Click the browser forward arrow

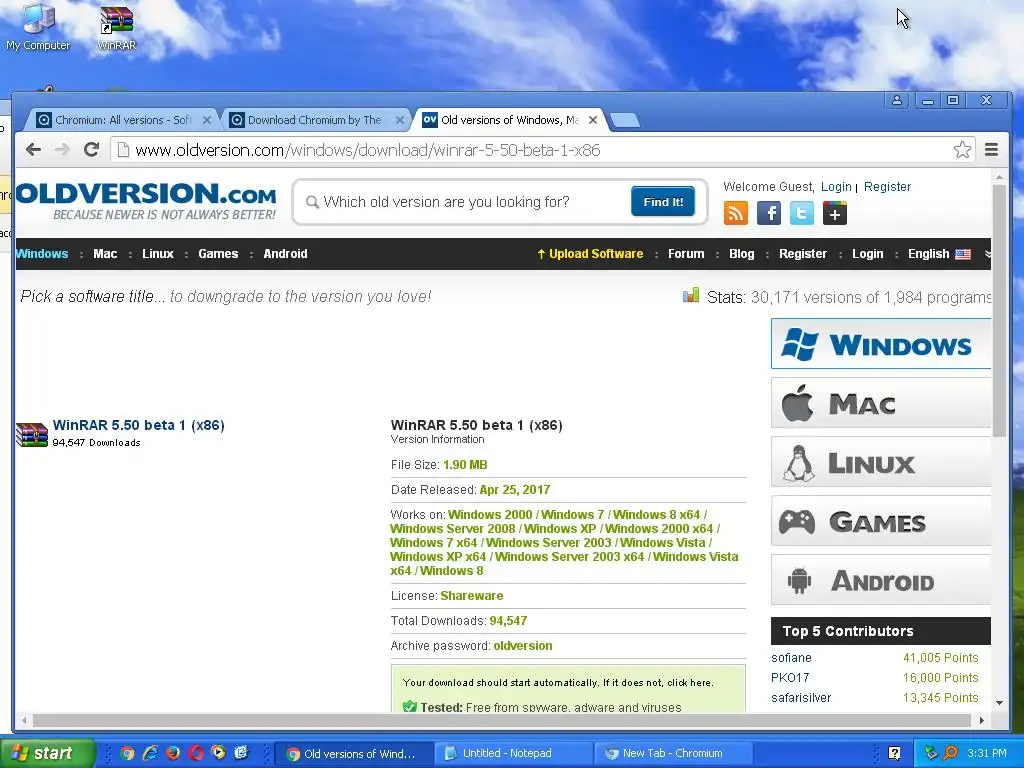62,150
